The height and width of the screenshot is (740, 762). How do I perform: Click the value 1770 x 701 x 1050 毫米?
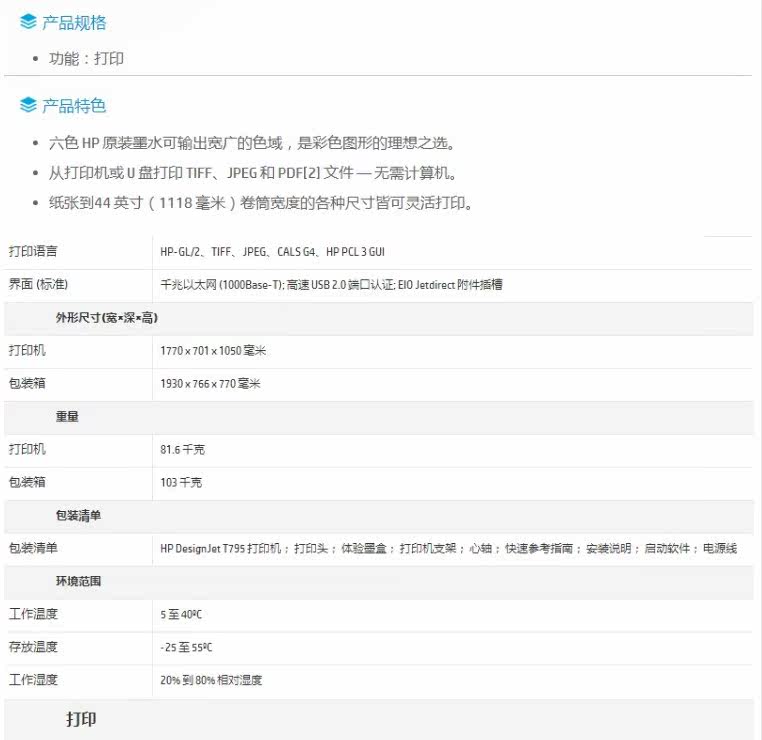[x=213, y=350]
